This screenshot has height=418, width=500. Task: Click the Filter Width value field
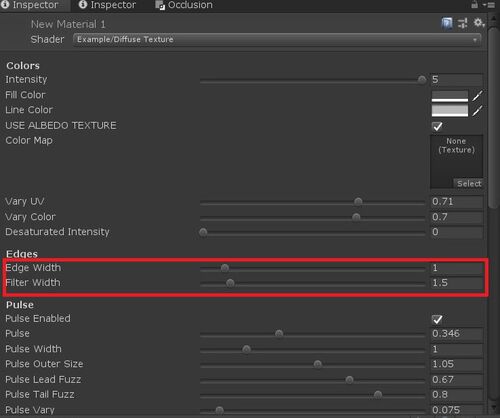click(x=456, y=283)
